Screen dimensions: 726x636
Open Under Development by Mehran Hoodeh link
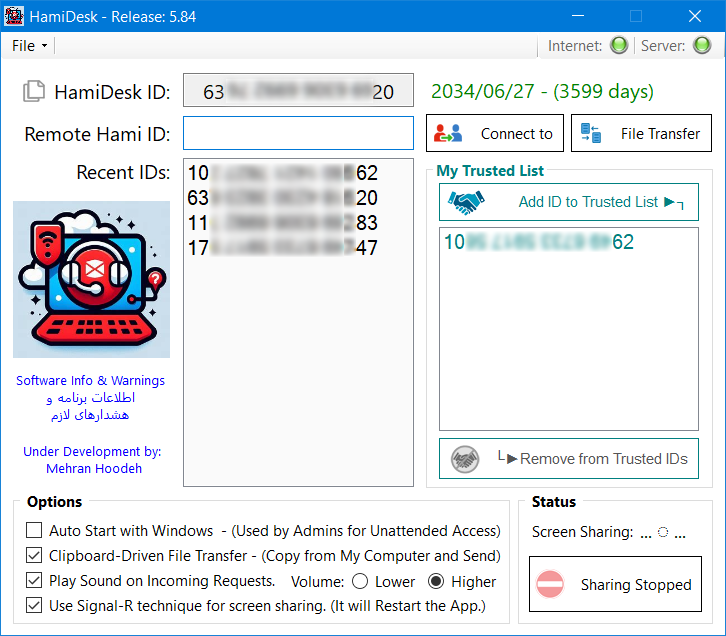(92, 460)
